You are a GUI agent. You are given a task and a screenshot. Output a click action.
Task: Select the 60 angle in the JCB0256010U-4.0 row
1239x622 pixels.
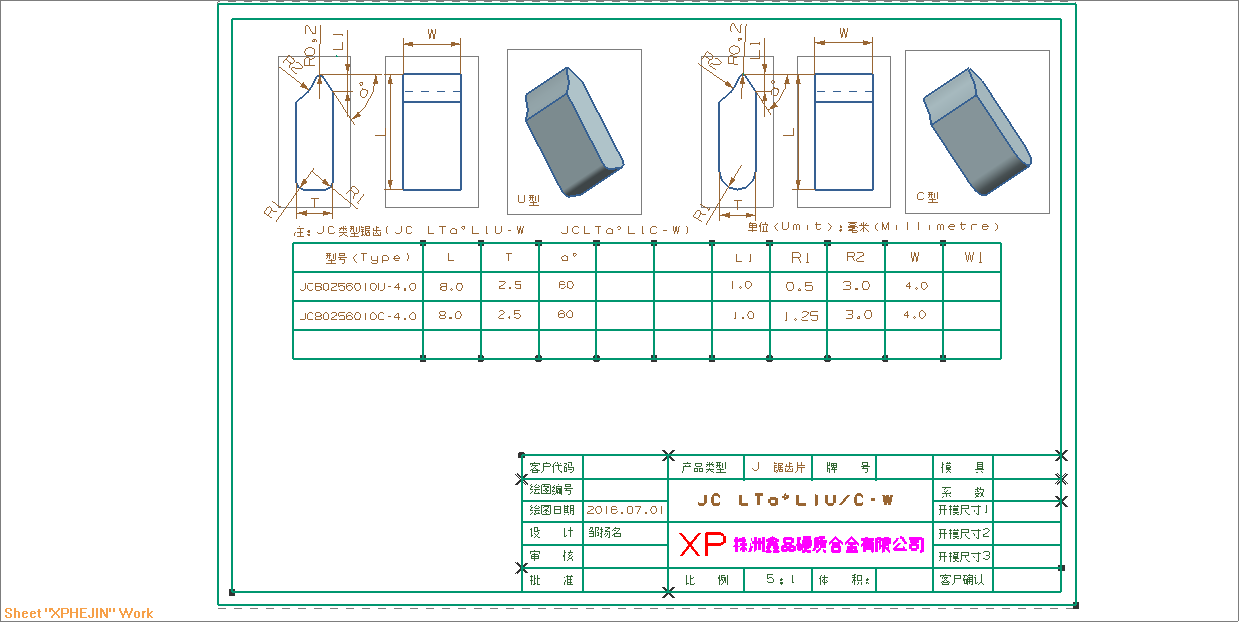(566, 286)
